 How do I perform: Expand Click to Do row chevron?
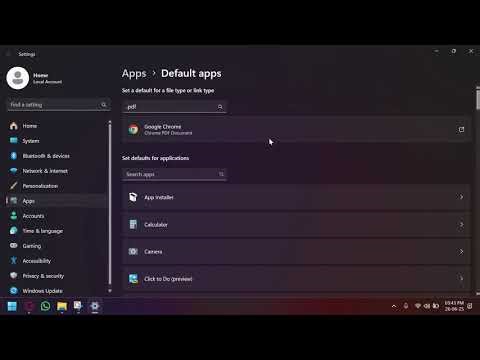[461, 278]
